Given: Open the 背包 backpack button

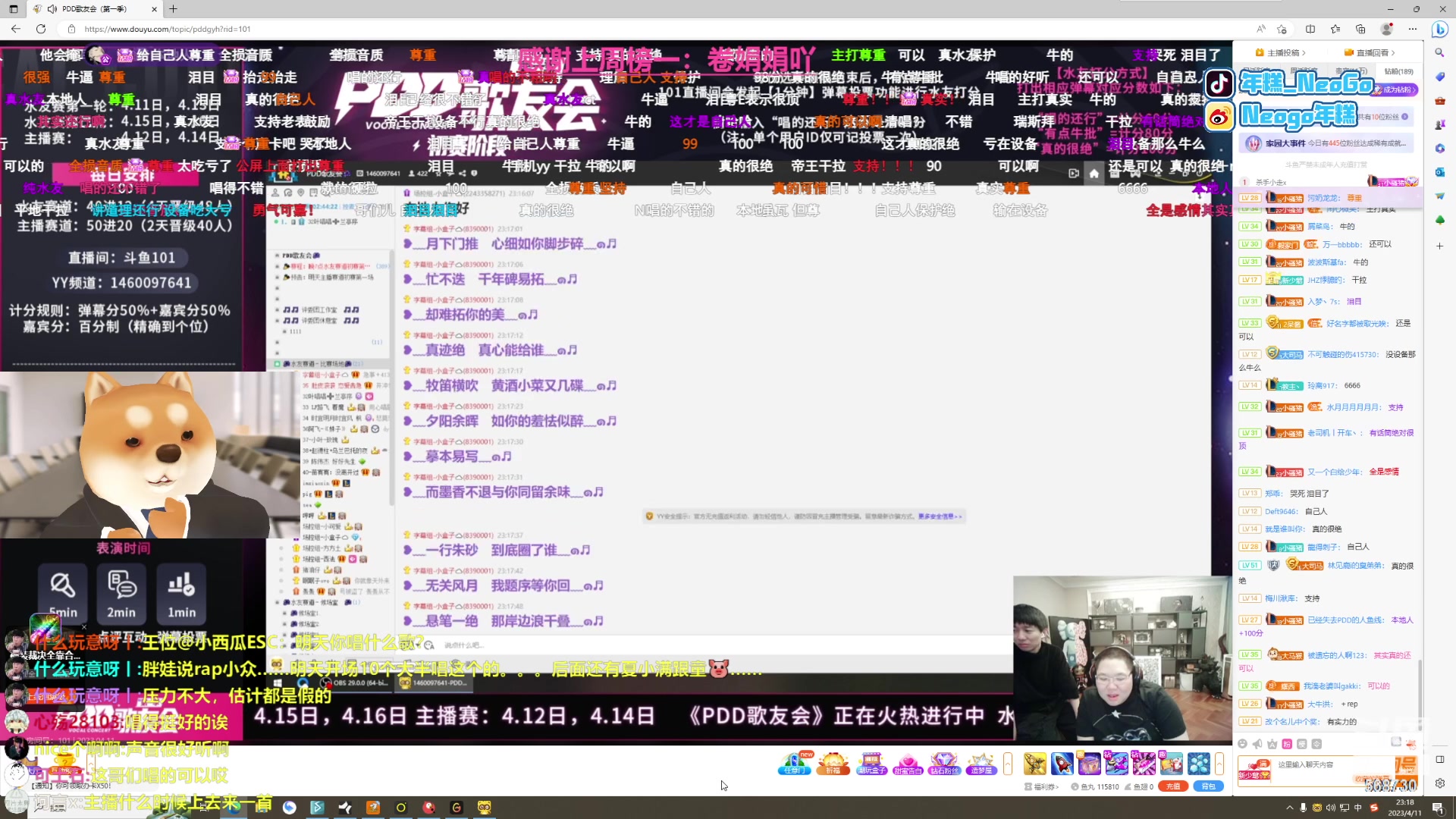Looking at the screenshot, I should tap(1208, 786).
